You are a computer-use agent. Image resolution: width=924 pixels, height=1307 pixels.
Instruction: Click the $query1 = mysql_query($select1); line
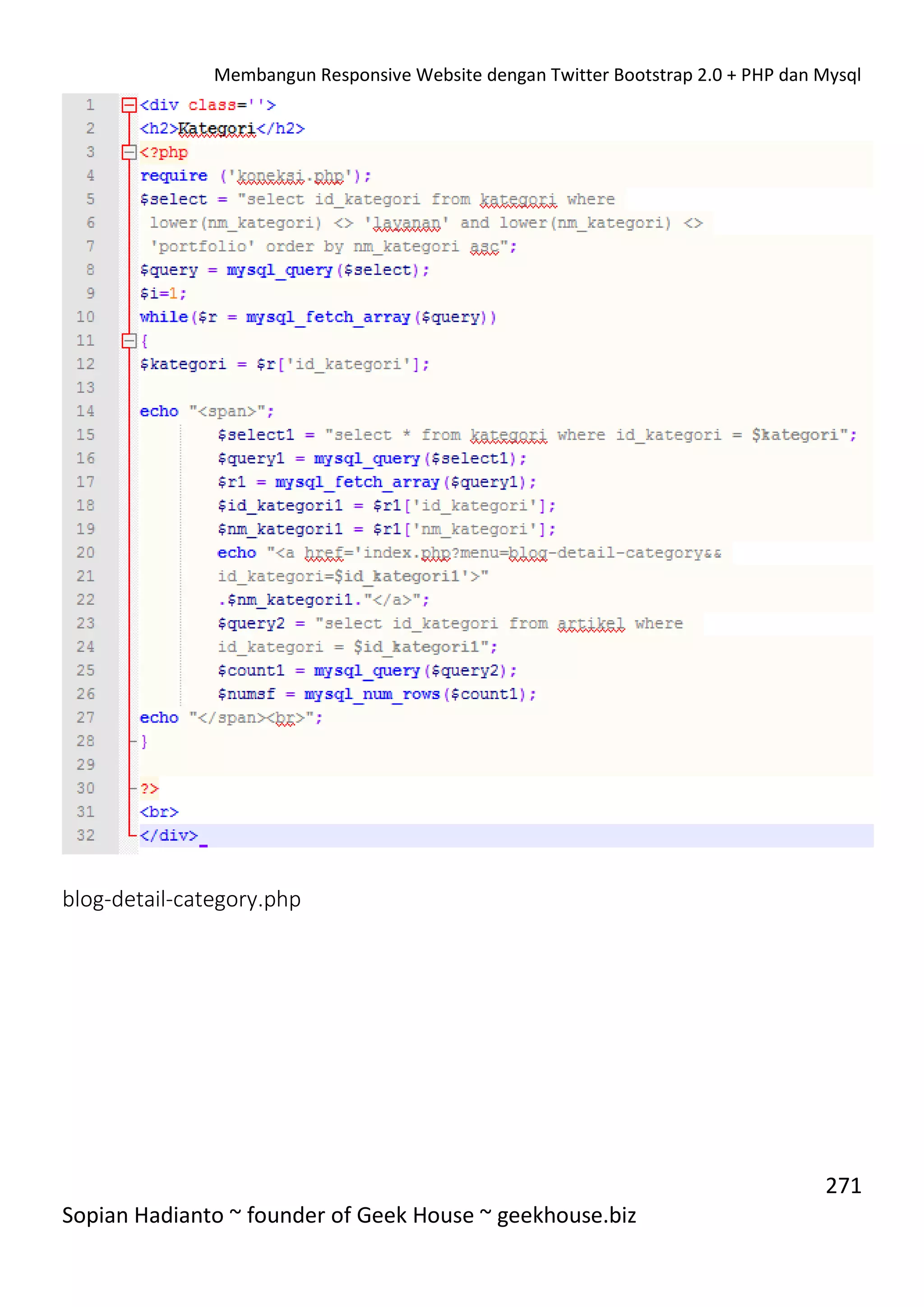point(372,458)
